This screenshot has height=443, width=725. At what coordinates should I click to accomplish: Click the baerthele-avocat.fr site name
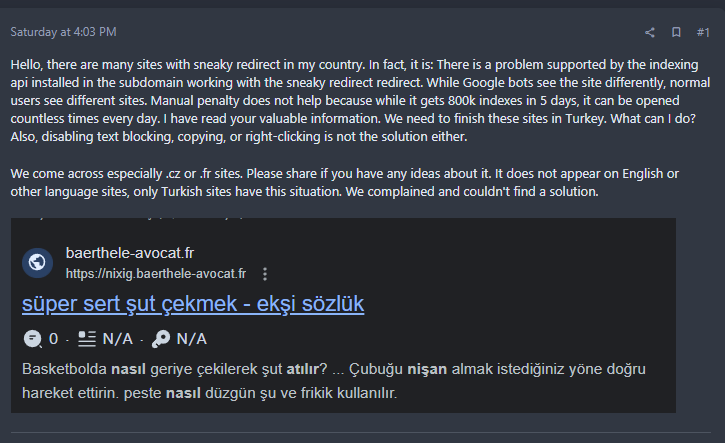(x=130, y=253)
